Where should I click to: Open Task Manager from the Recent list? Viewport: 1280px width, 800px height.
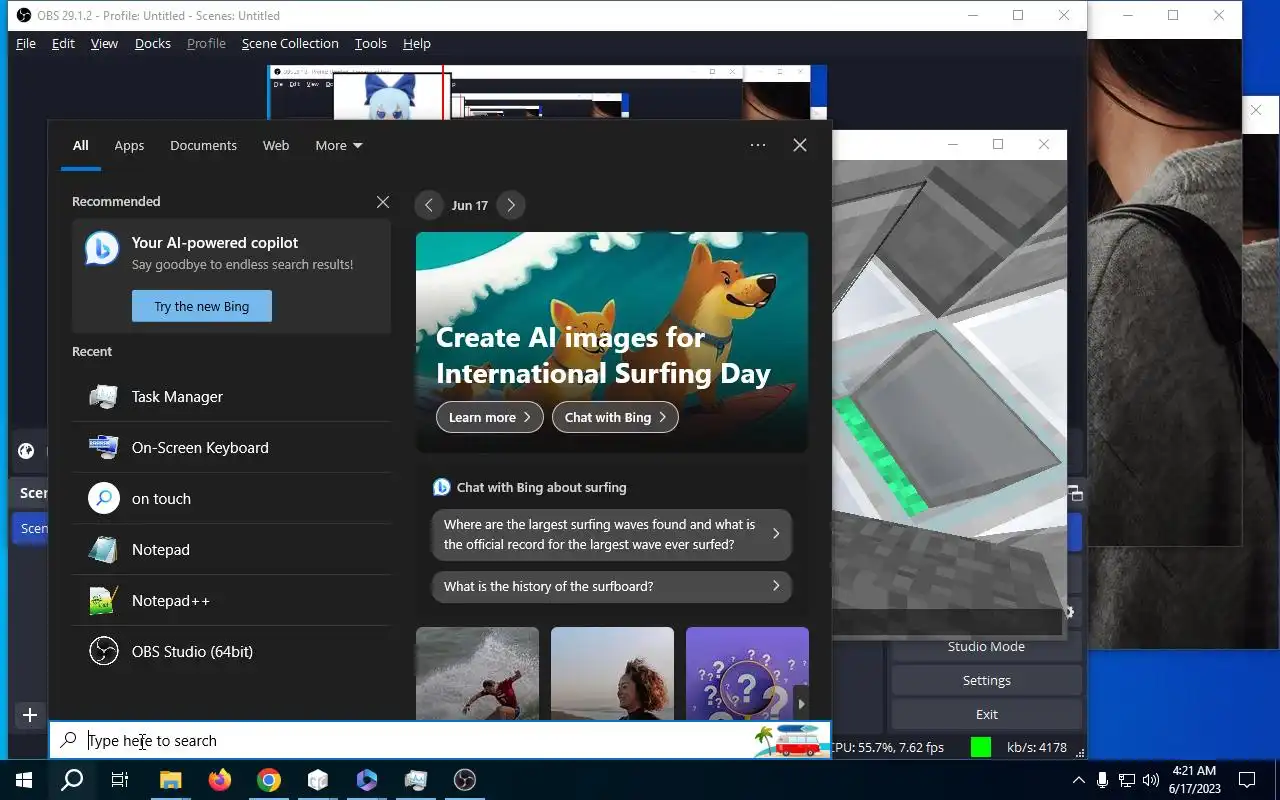[231, 397]
